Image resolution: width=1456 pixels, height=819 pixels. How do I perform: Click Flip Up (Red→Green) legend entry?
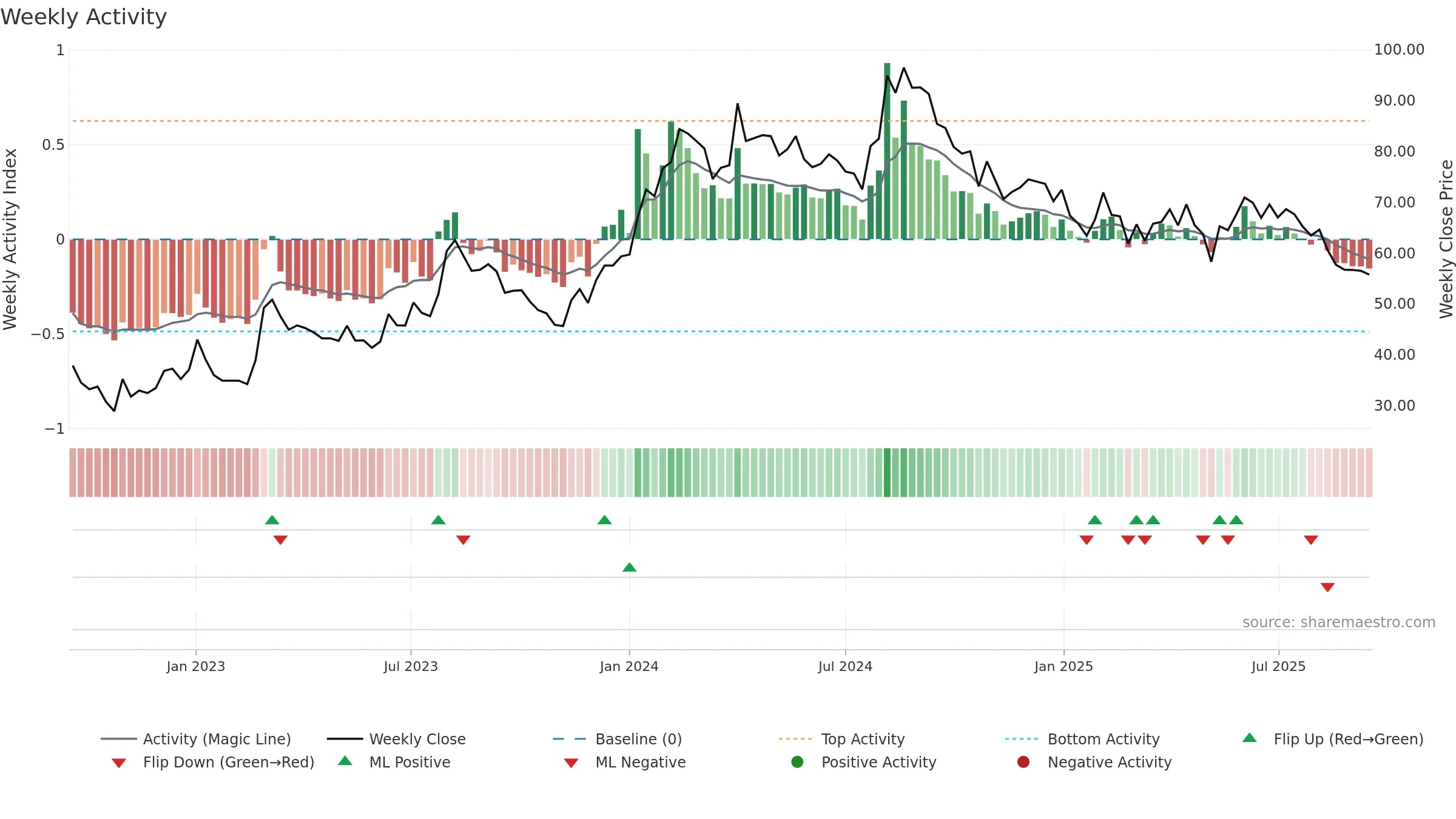pyautogui.click(x=1333, y=739)
